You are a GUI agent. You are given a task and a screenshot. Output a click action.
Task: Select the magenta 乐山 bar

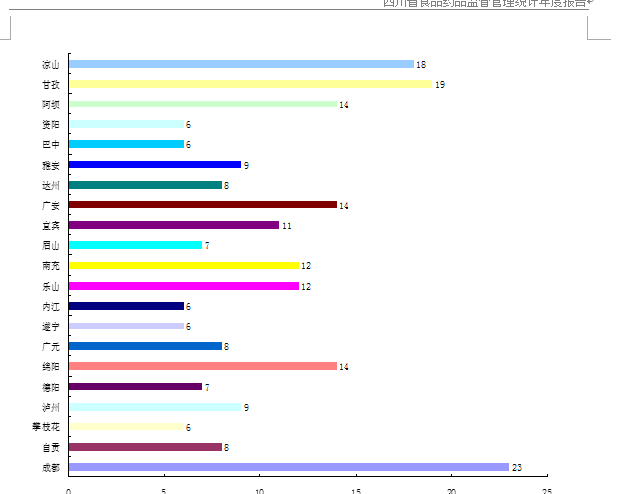click(x=183, y=286)
